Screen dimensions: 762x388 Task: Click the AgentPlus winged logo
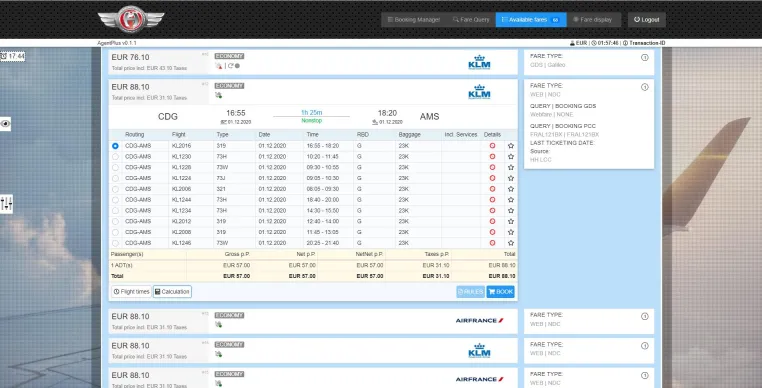(131, 19)
